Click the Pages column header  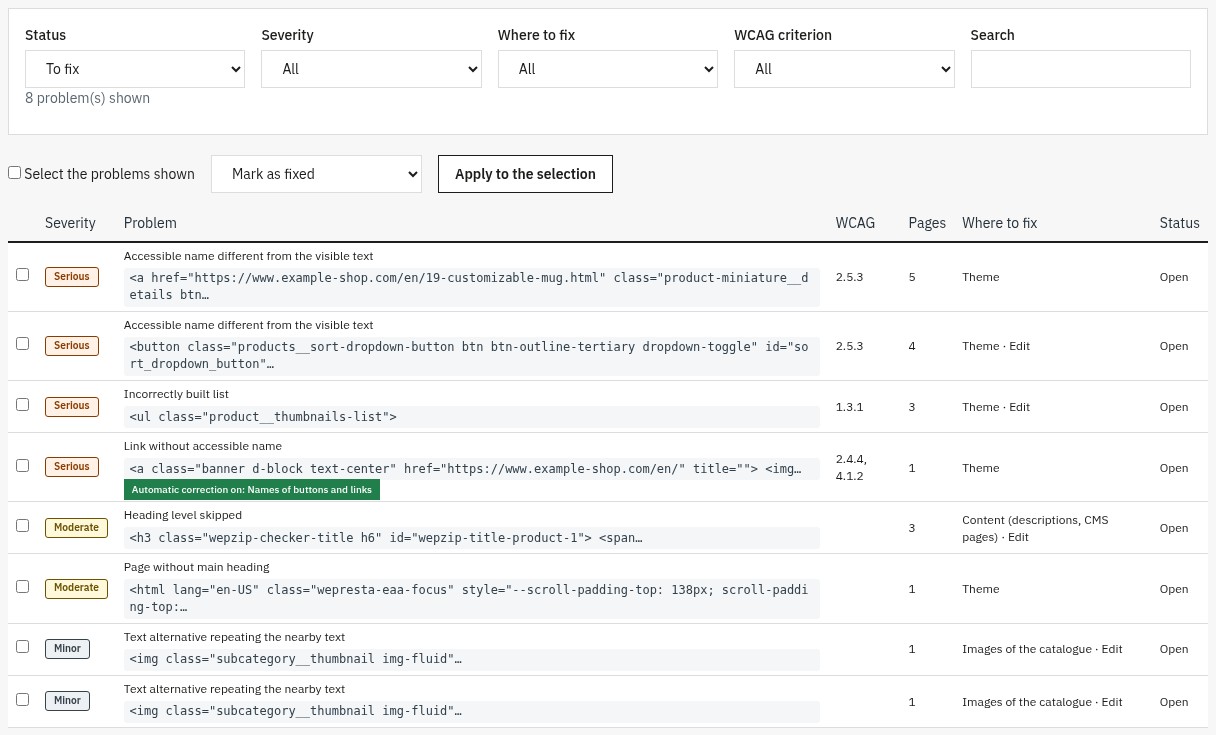pyautogui.click(x=927, y=223)
